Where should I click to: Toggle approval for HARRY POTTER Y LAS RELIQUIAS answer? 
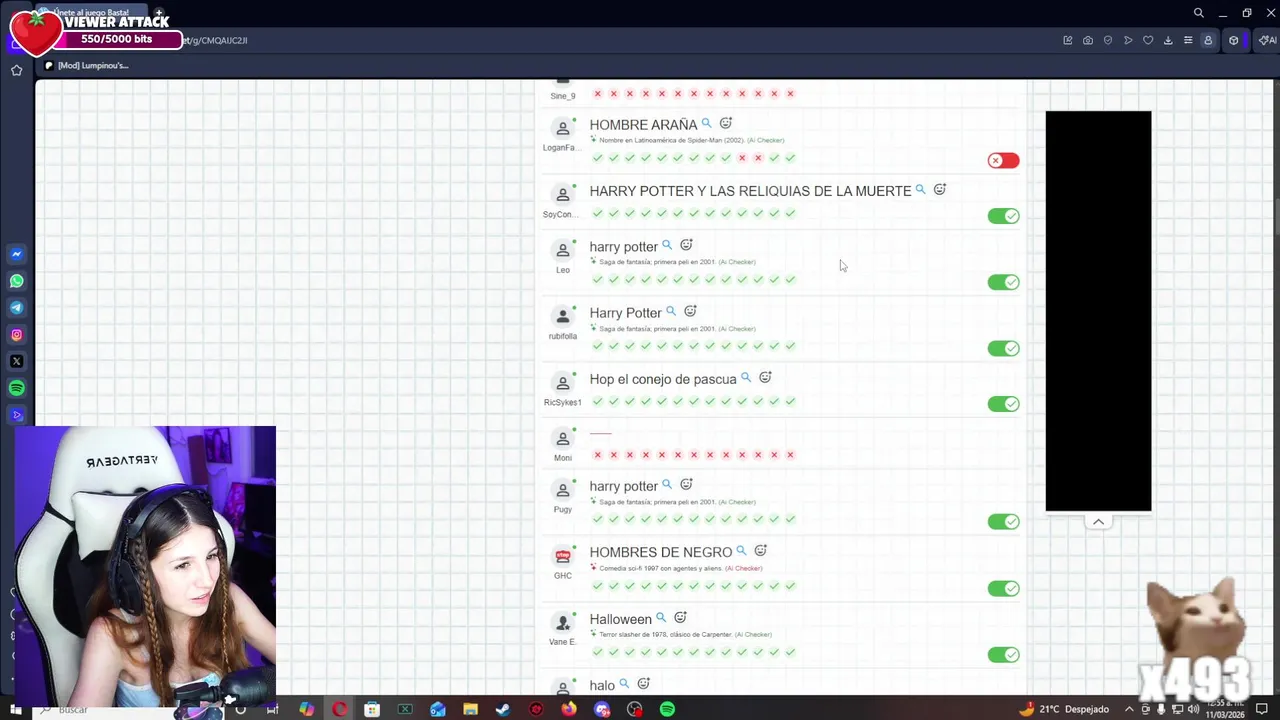click(1003, 216)
